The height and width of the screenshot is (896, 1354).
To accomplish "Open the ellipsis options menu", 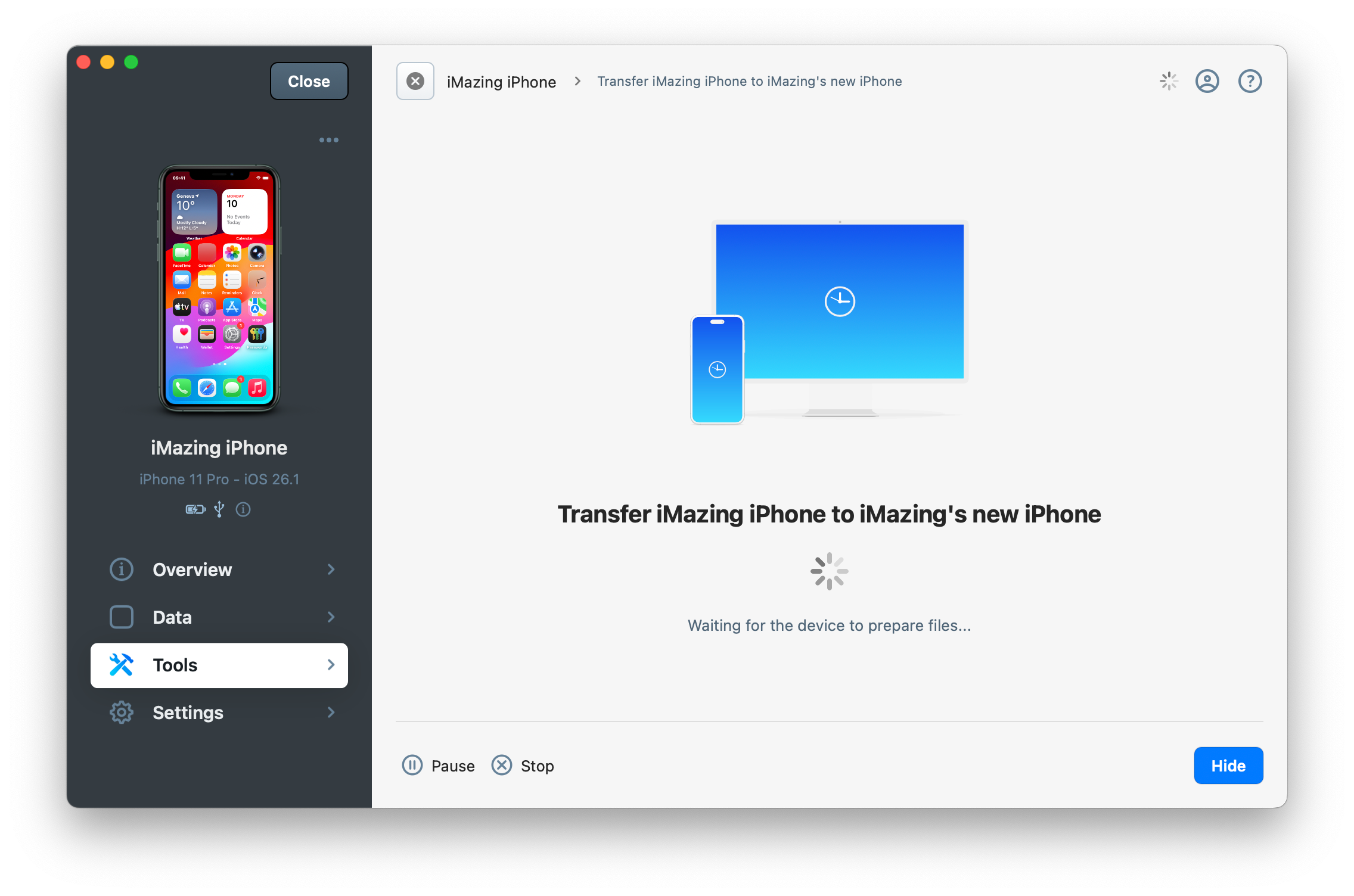I will (329, 139).
